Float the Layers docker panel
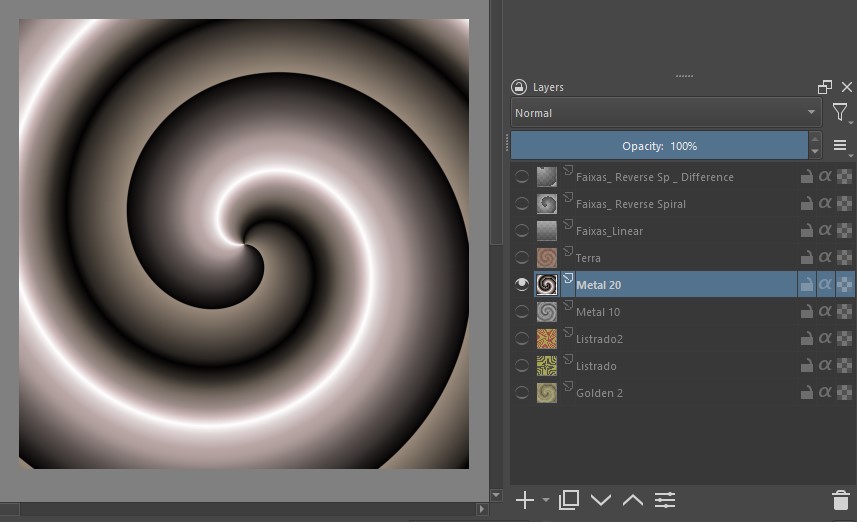The width and height of the screenshot is (857, 522). click(825, 87)
